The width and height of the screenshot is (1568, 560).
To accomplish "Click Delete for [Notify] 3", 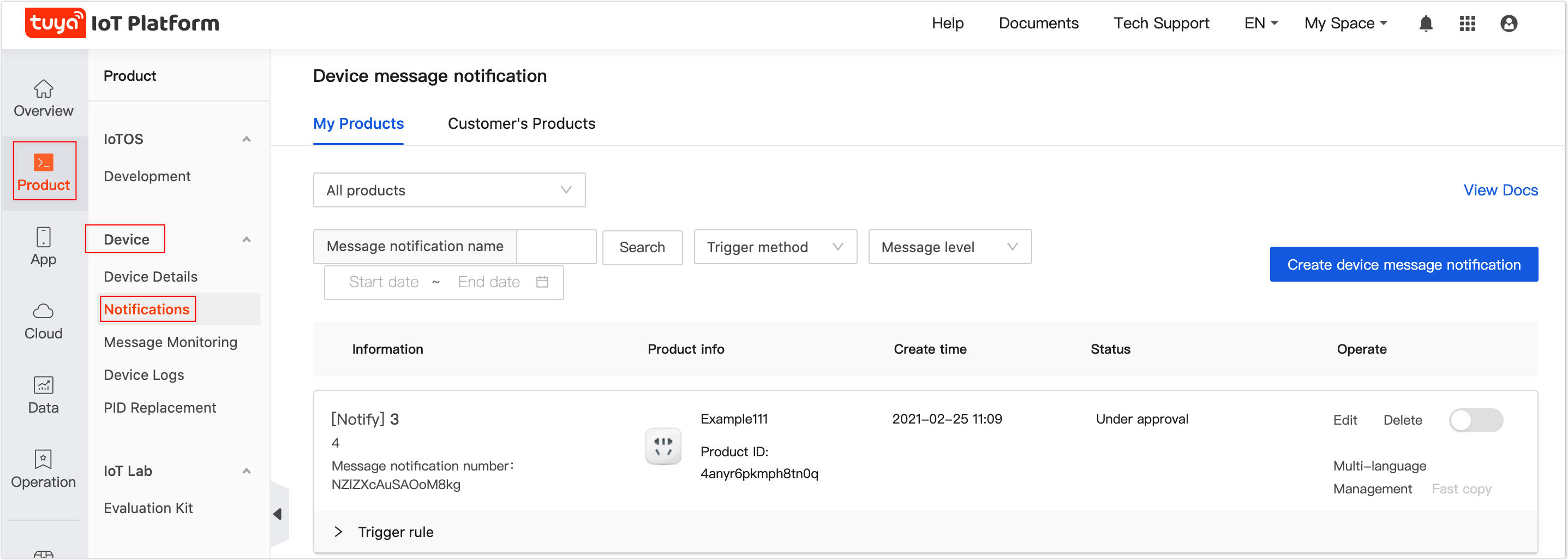I will point(1403,420).
